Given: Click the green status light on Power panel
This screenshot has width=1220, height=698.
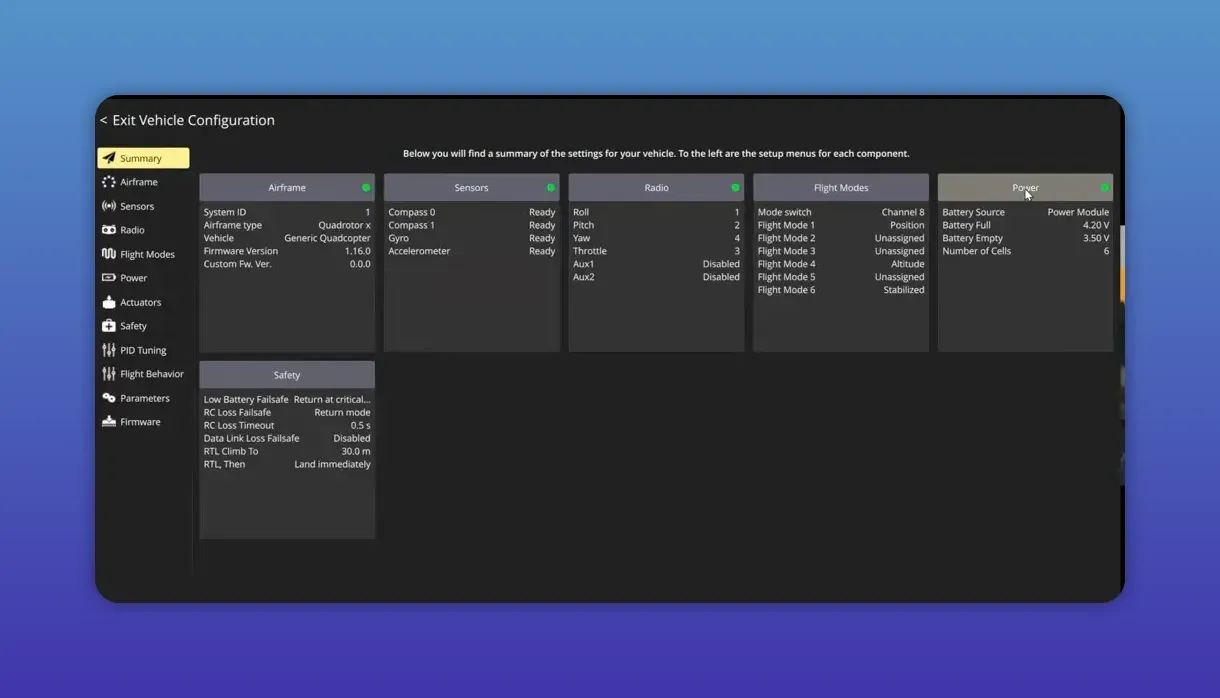Looking at the screenshot, I should click(1106, 186).
